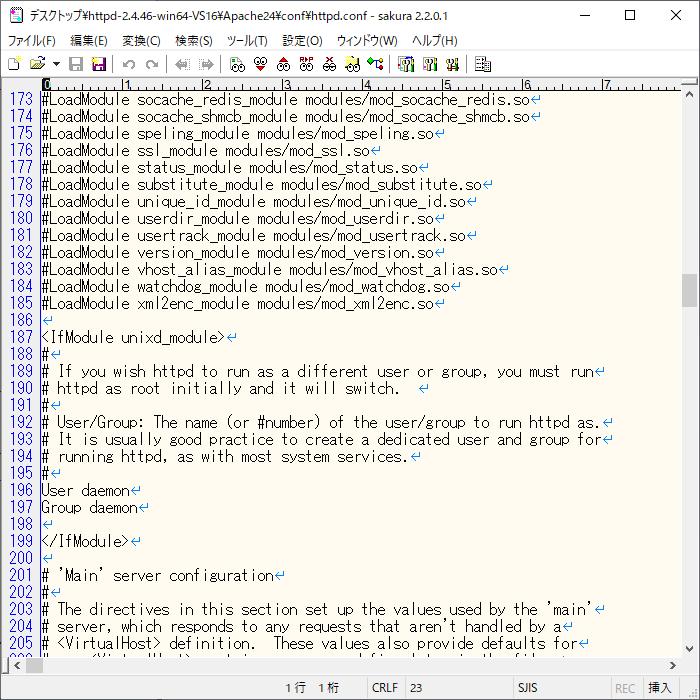Click the Save As icon
The width and height of the screenshot is (700, 700).
tap(99, 64)
